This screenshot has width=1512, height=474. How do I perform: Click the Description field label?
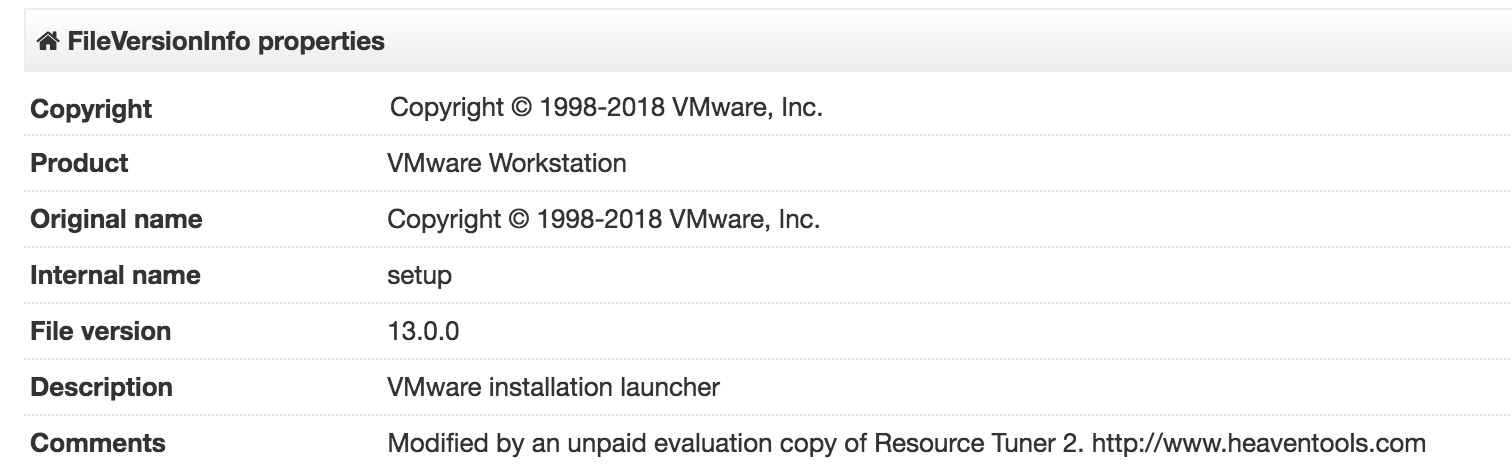click(101, 387)
